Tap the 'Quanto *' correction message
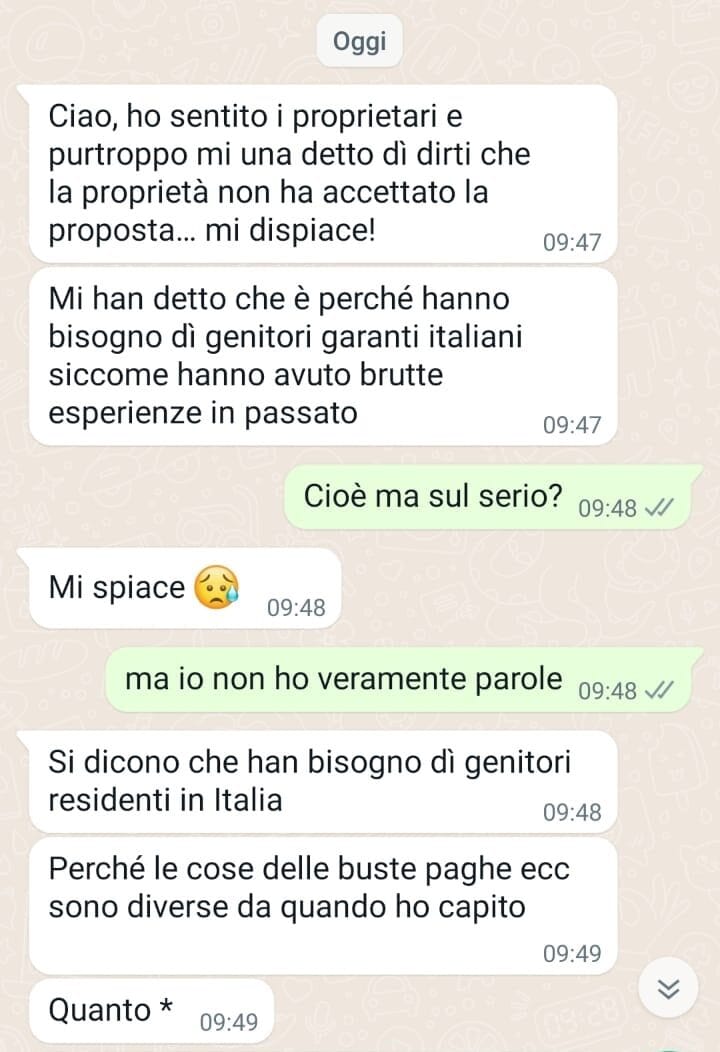 pyautogui.click(x=152, y=1010)
